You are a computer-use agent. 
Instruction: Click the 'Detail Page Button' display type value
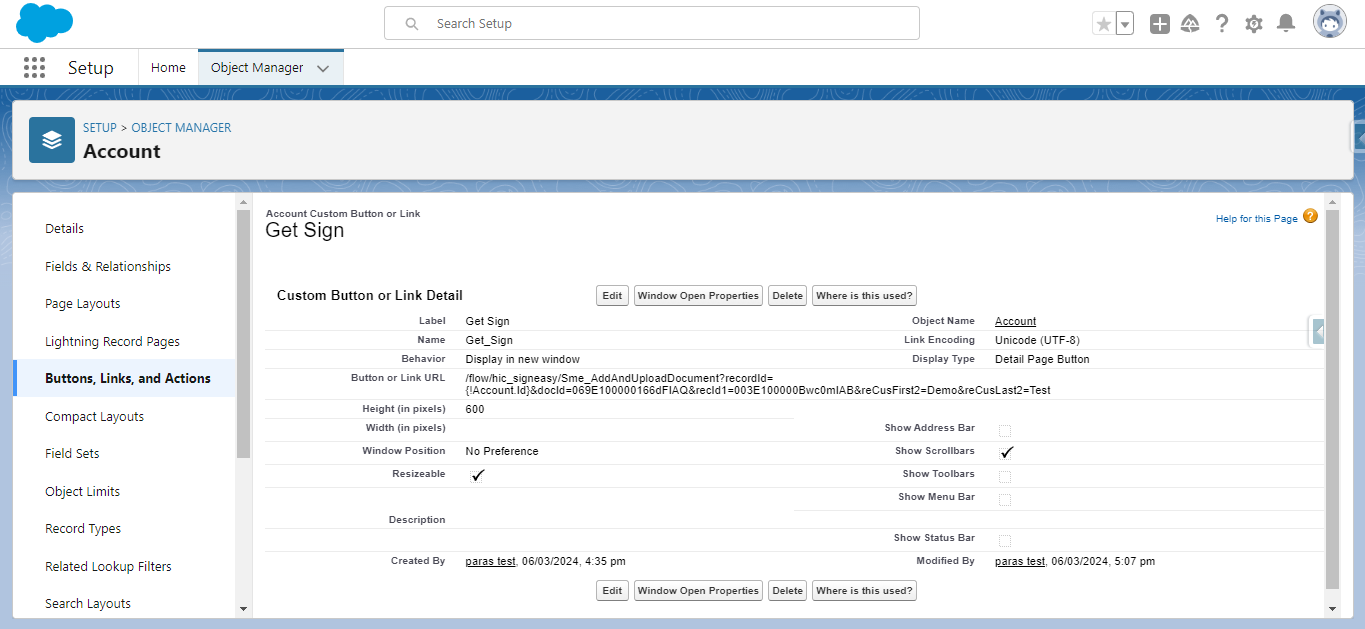pyautogui.click(x=1042, y=359)
